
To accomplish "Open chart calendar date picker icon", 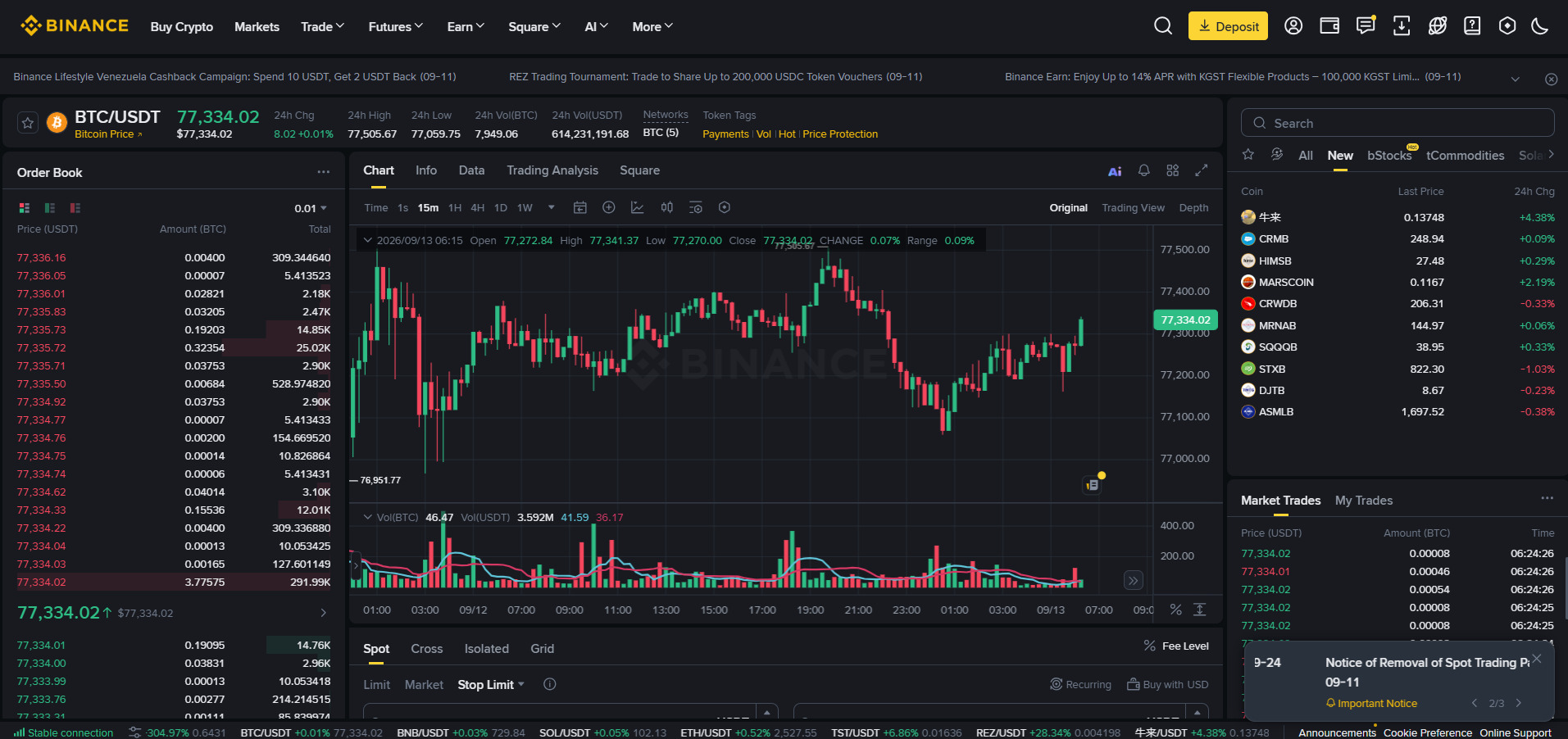I will pos(580,208).
